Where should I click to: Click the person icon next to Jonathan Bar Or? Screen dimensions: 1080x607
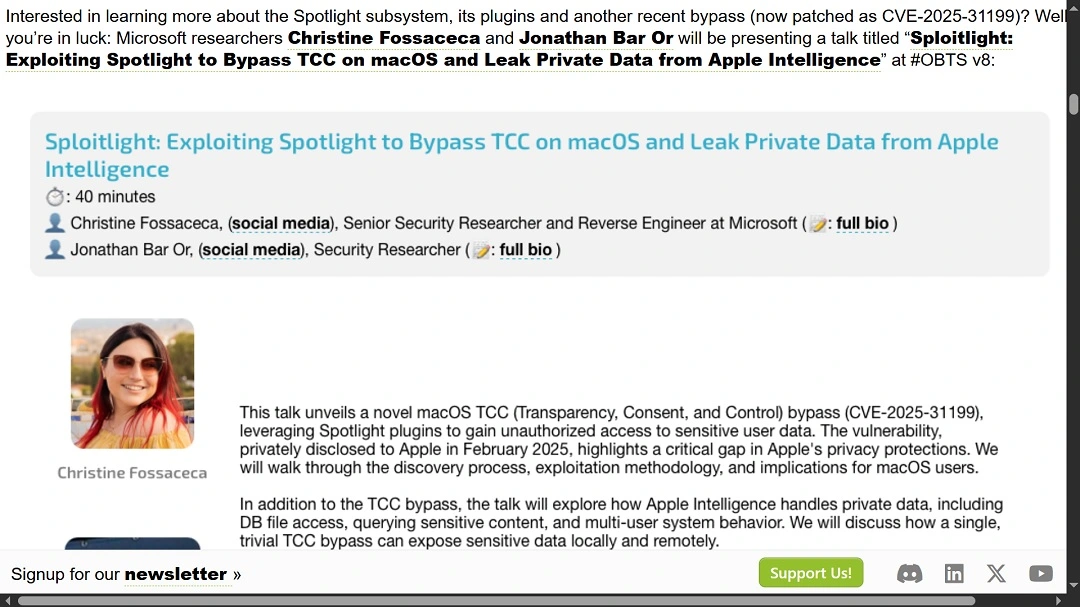click(x=54, y=249)
